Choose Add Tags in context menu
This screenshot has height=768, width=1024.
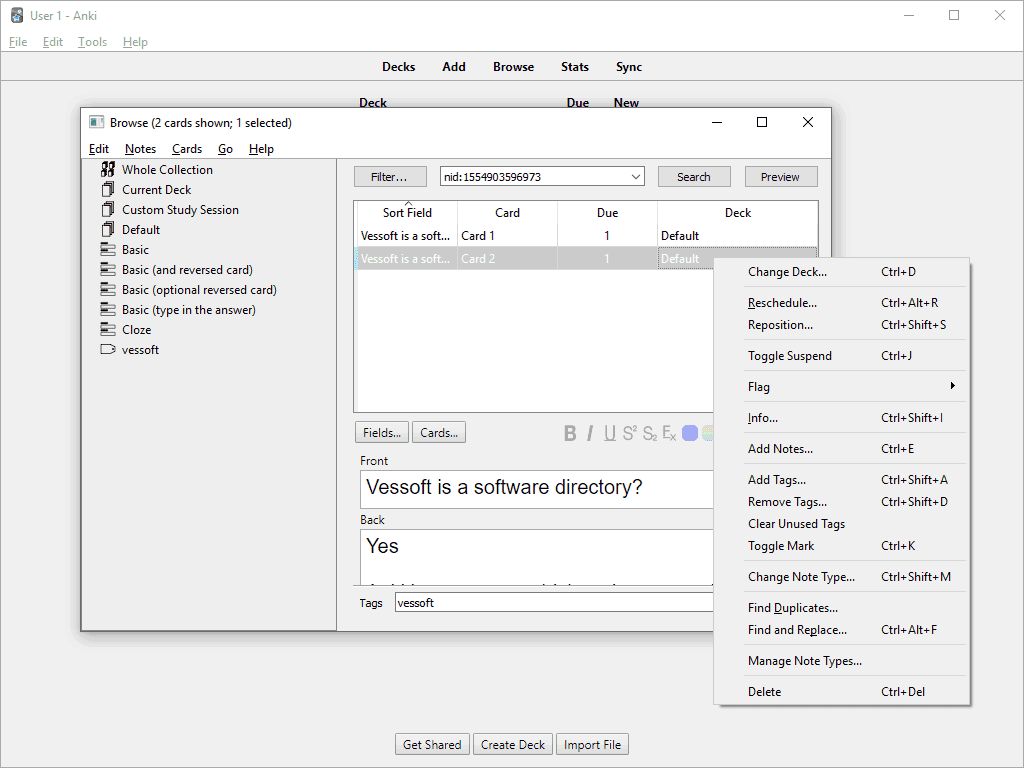pyautogui.click(x=841, y=480)
